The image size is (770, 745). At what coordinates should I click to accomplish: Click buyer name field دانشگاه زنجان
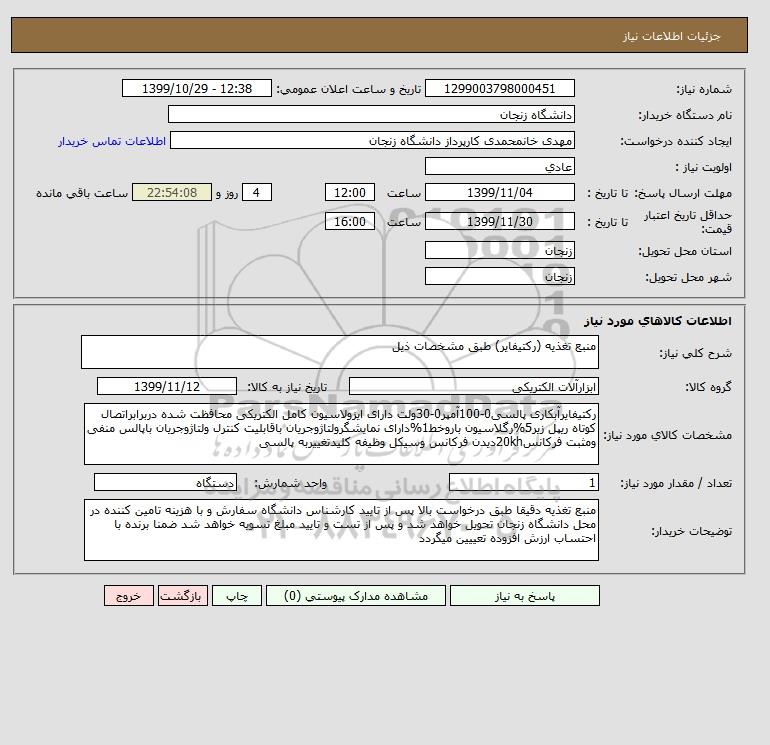371,114
